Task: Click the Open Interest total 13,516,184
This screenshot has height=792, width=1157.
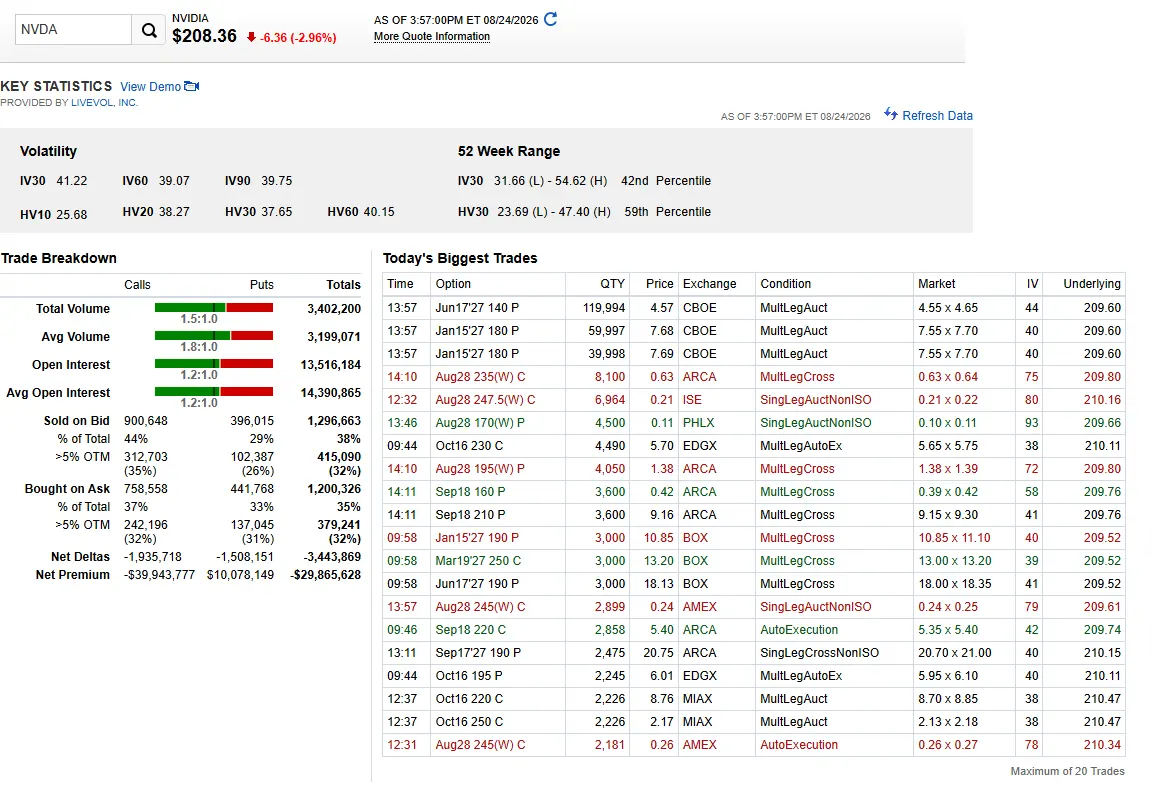Action: click(331, 365)
